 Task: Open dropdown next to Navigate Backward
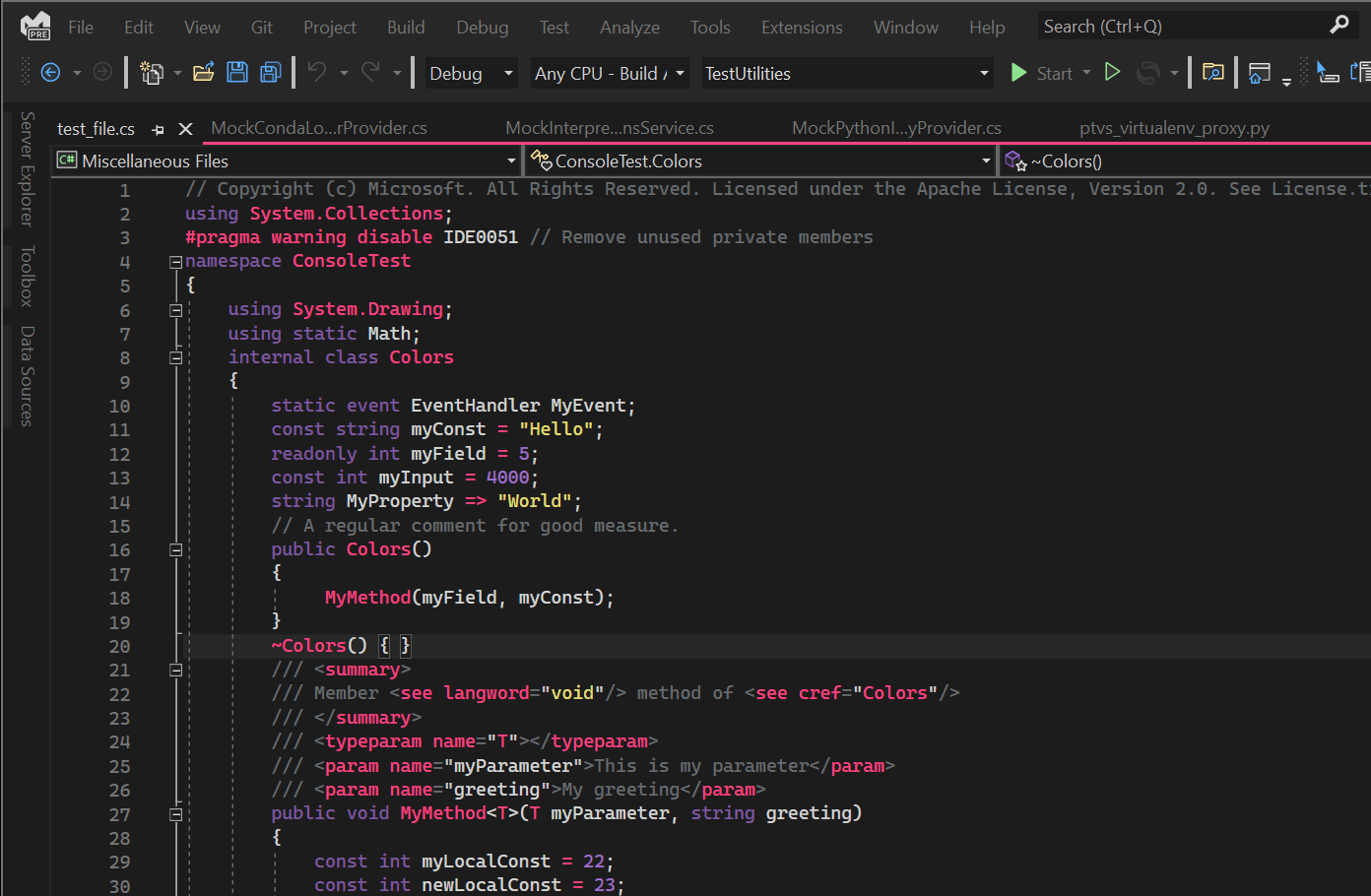coord(77,73)
